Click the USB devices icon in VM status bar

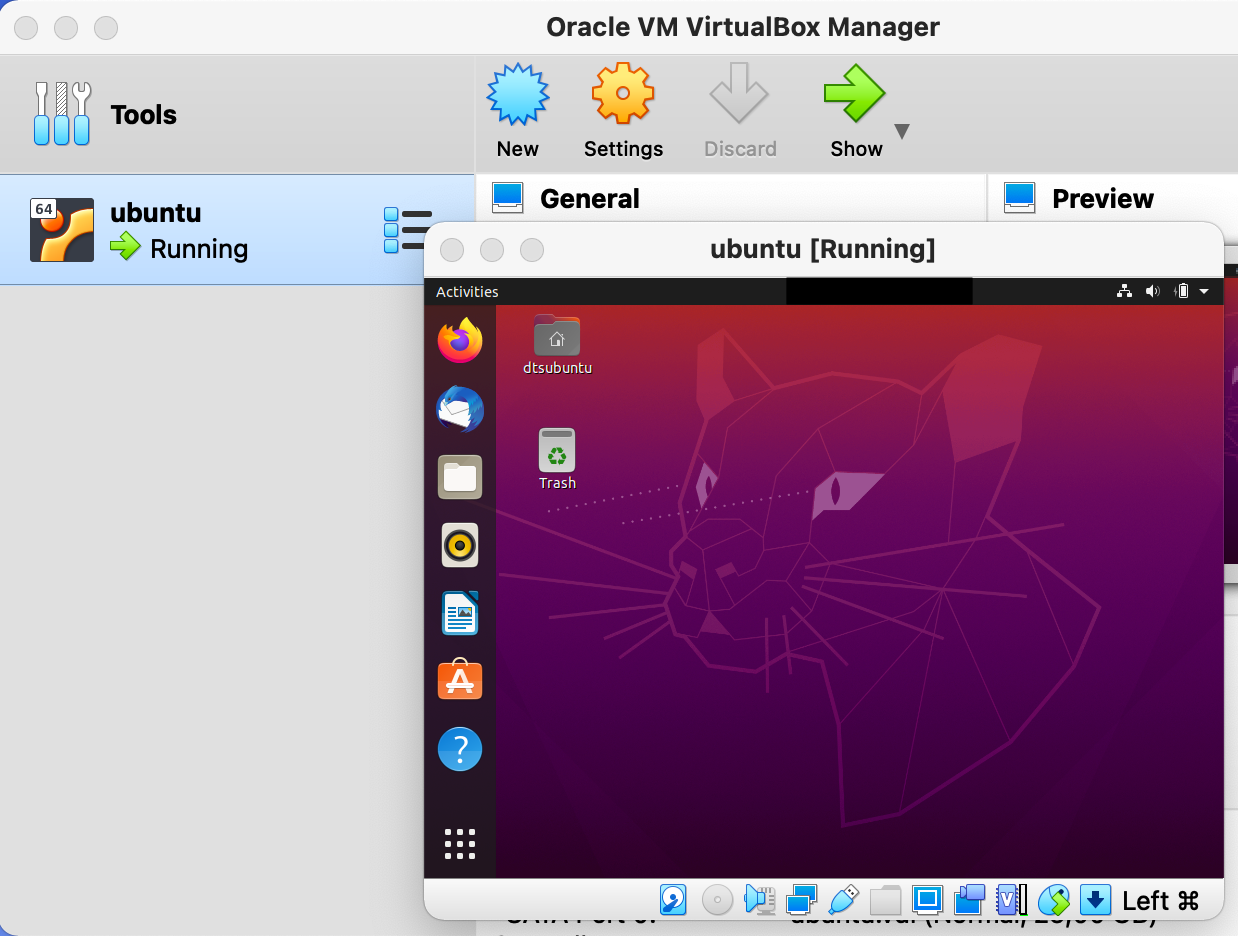click(x=843, y=900)
